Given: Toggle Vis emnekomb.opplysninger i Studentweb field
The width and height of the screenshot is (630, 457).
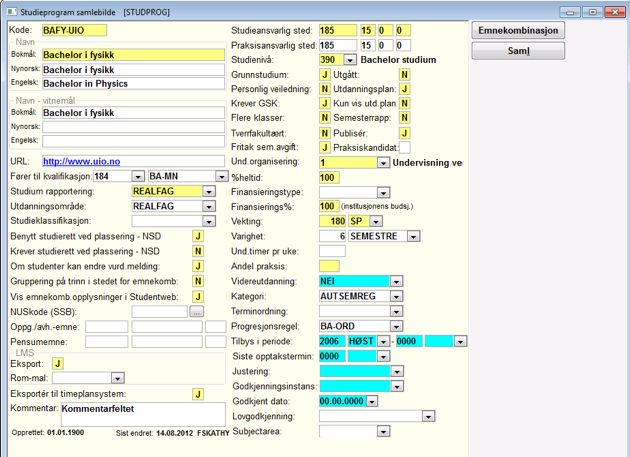Looking at the screenshot, I should pos(198,297).
